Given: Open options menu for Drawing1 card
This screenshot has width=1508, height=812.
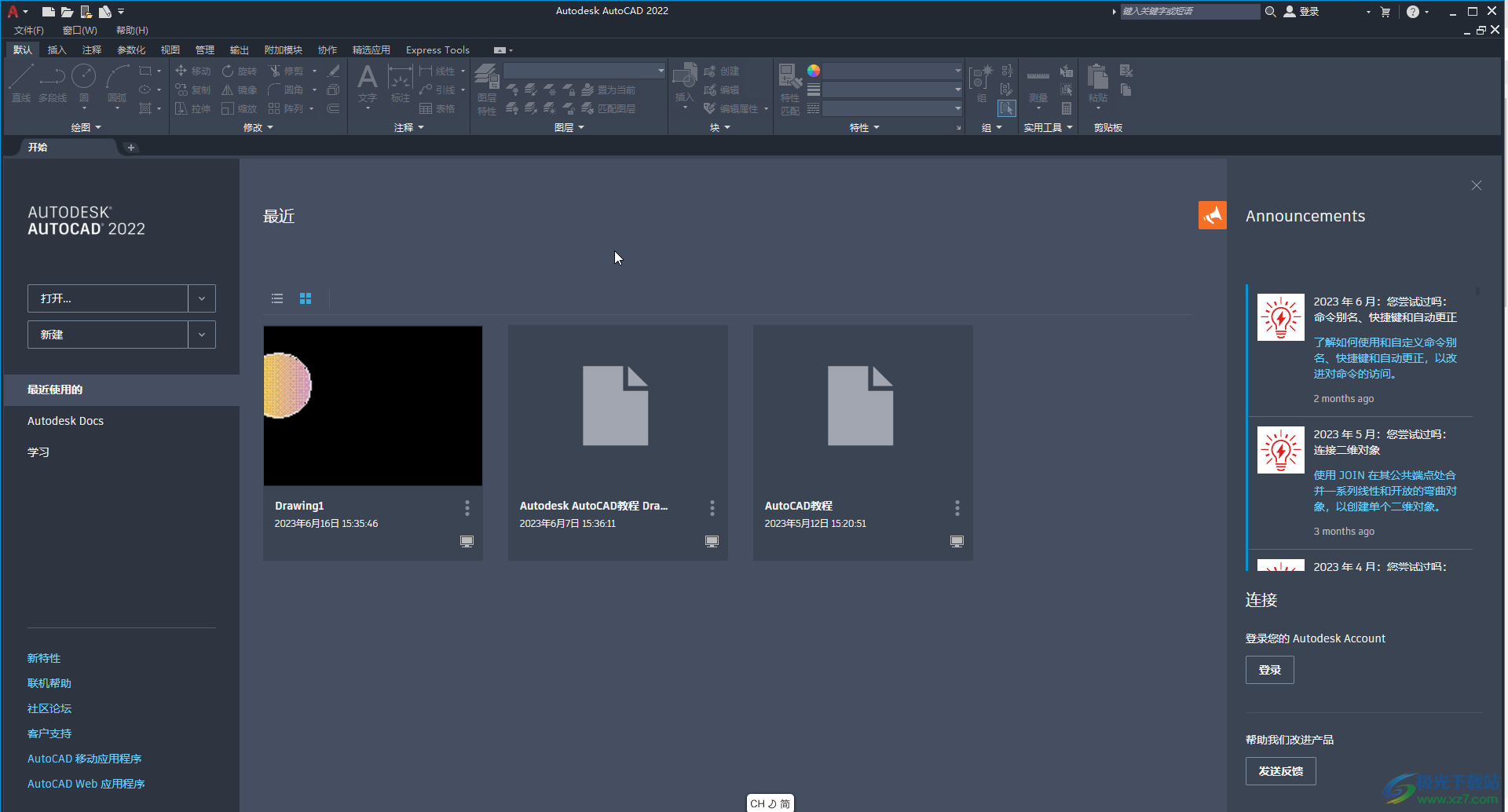Looking at the screenshot, I should (x=467, y=508).
